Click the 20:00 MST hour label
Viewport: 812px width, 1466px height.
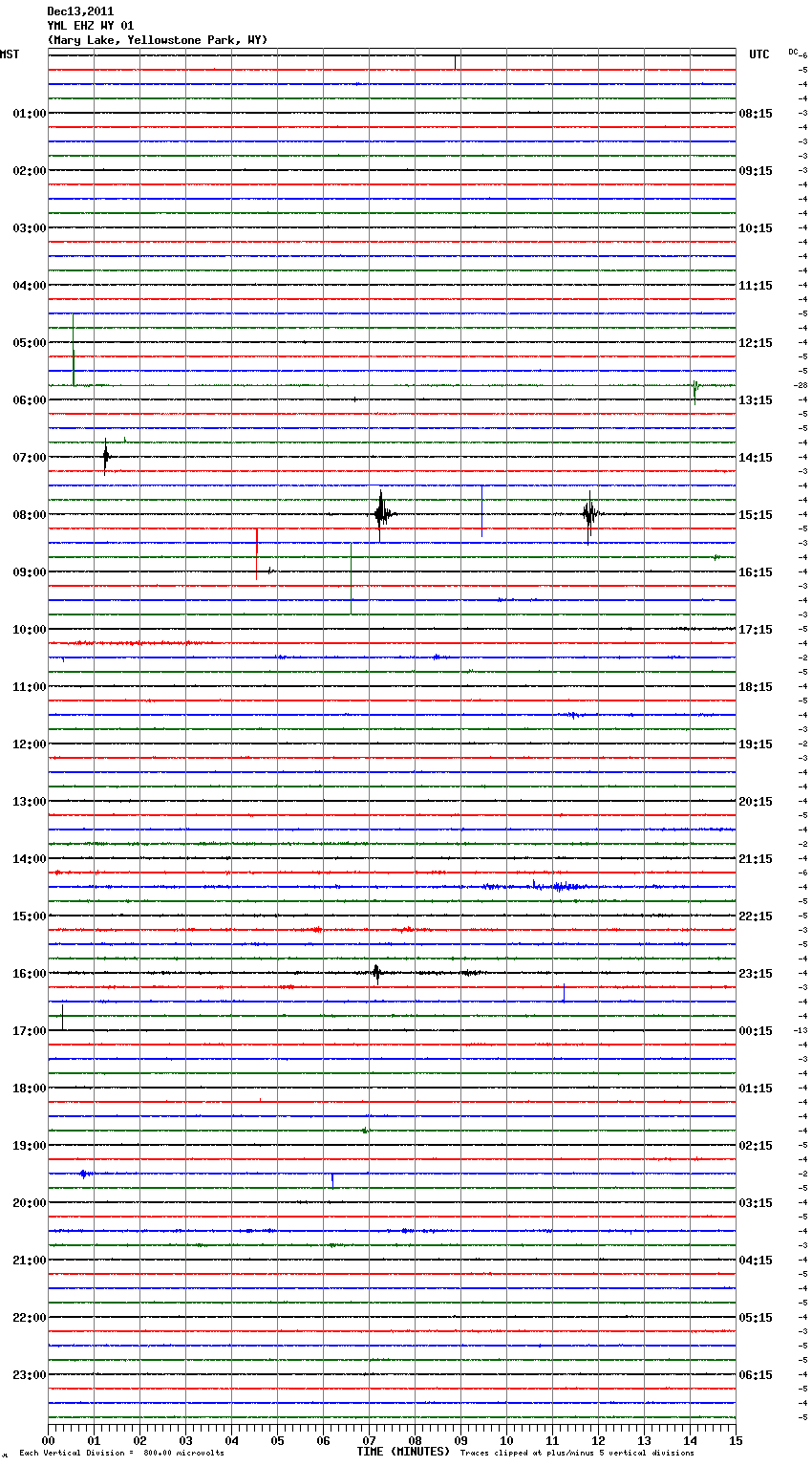29,1202
